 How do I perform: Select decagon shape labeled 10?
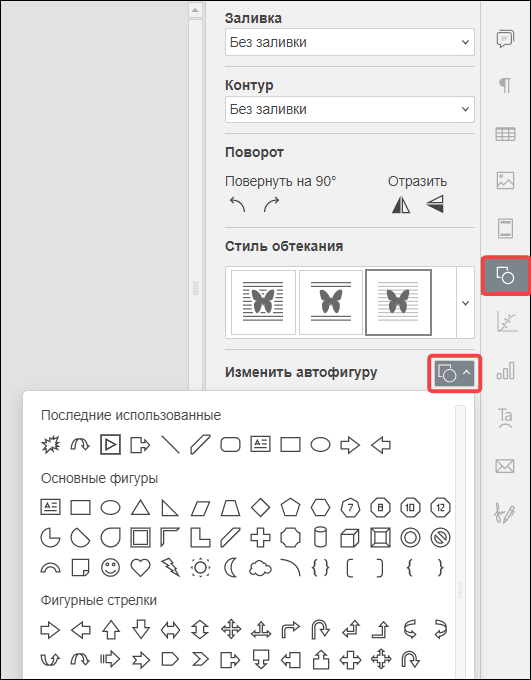pyautogui.click(x=410, y=507)
